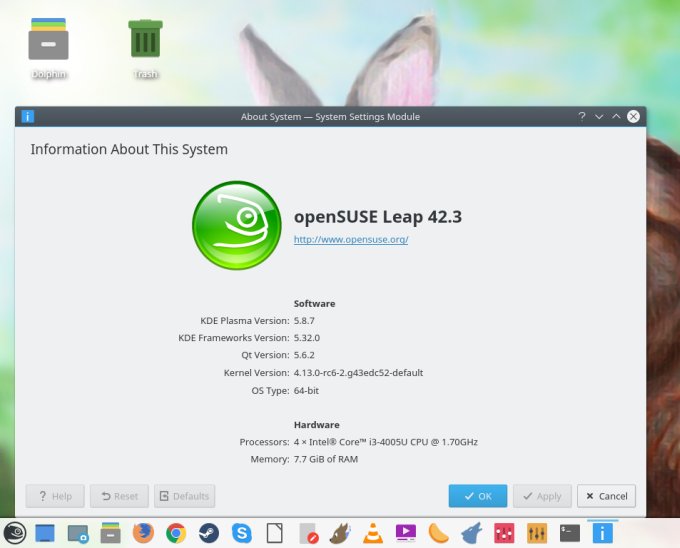Maximize the About System window

[616, 116]
